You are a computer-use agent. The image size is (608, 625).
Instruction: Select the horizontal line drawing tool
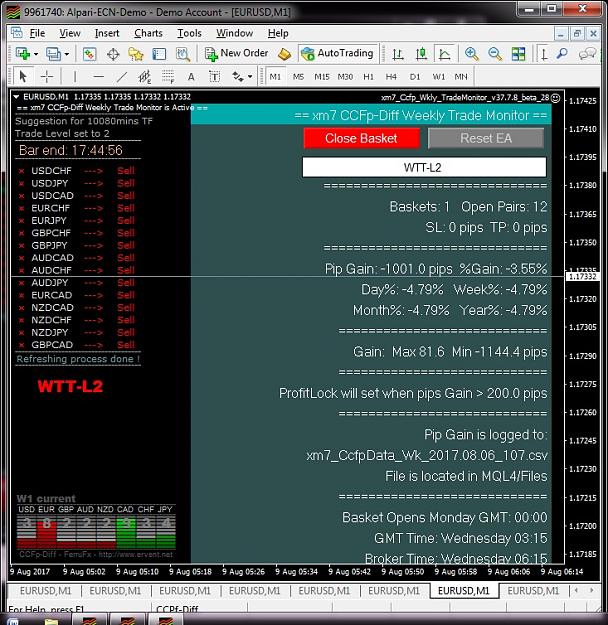point(98,77)
